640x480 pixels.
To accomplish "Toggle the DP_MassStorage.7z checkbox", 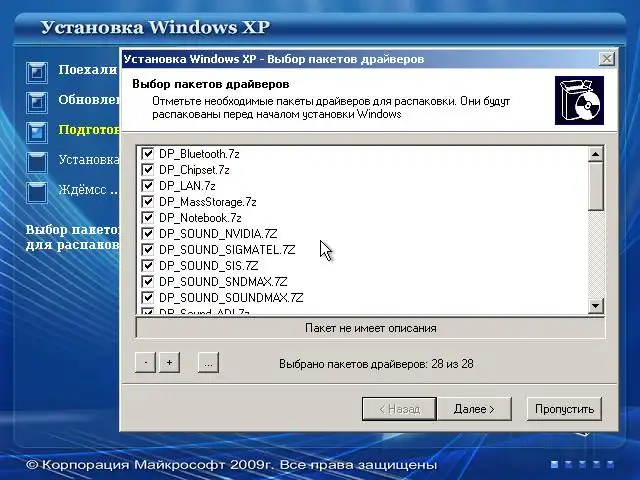I will pyautogui.click(x=147, y=202).
